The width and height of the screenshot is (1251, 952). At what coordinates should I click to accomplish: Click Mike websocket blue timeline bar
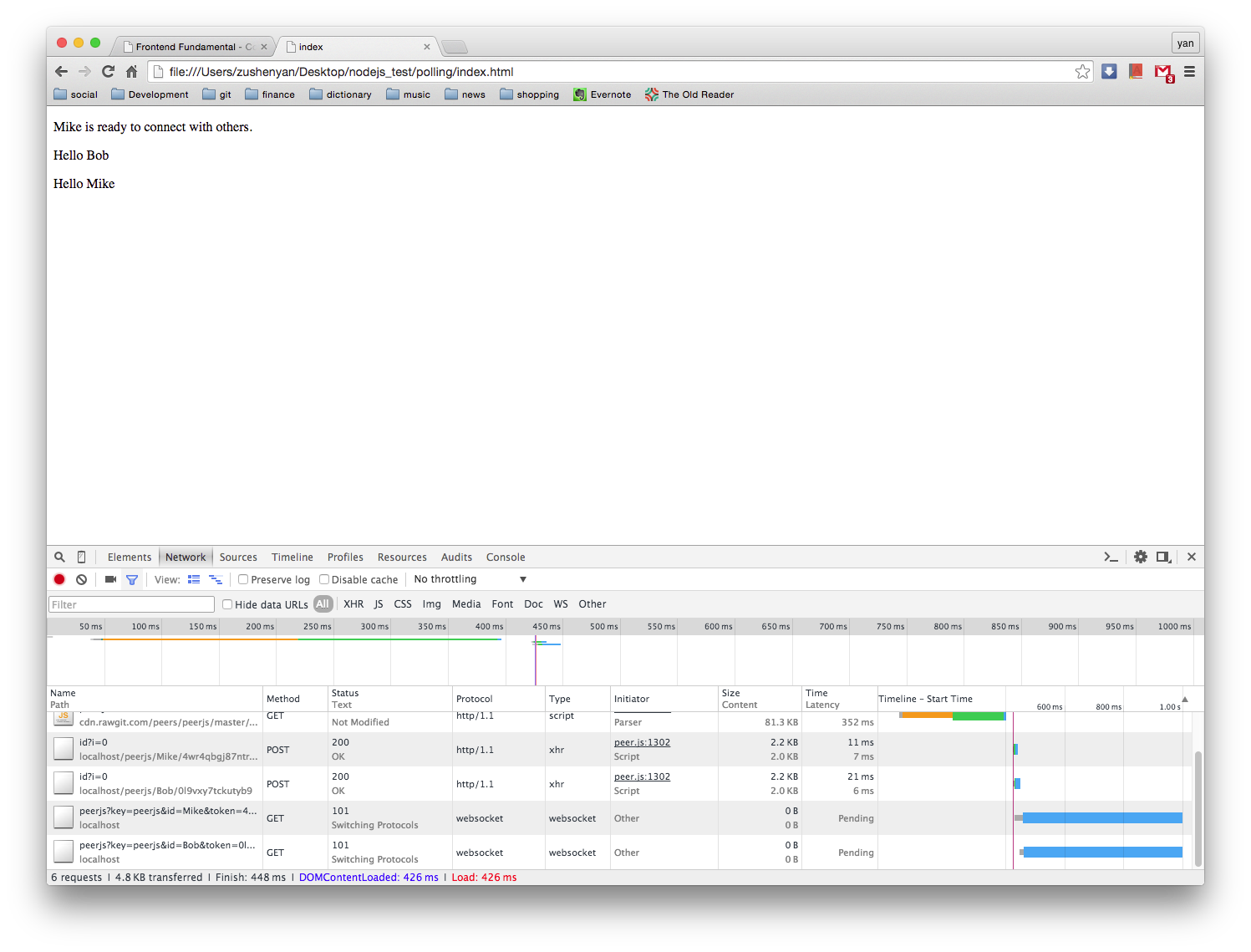click(1102, 818)
